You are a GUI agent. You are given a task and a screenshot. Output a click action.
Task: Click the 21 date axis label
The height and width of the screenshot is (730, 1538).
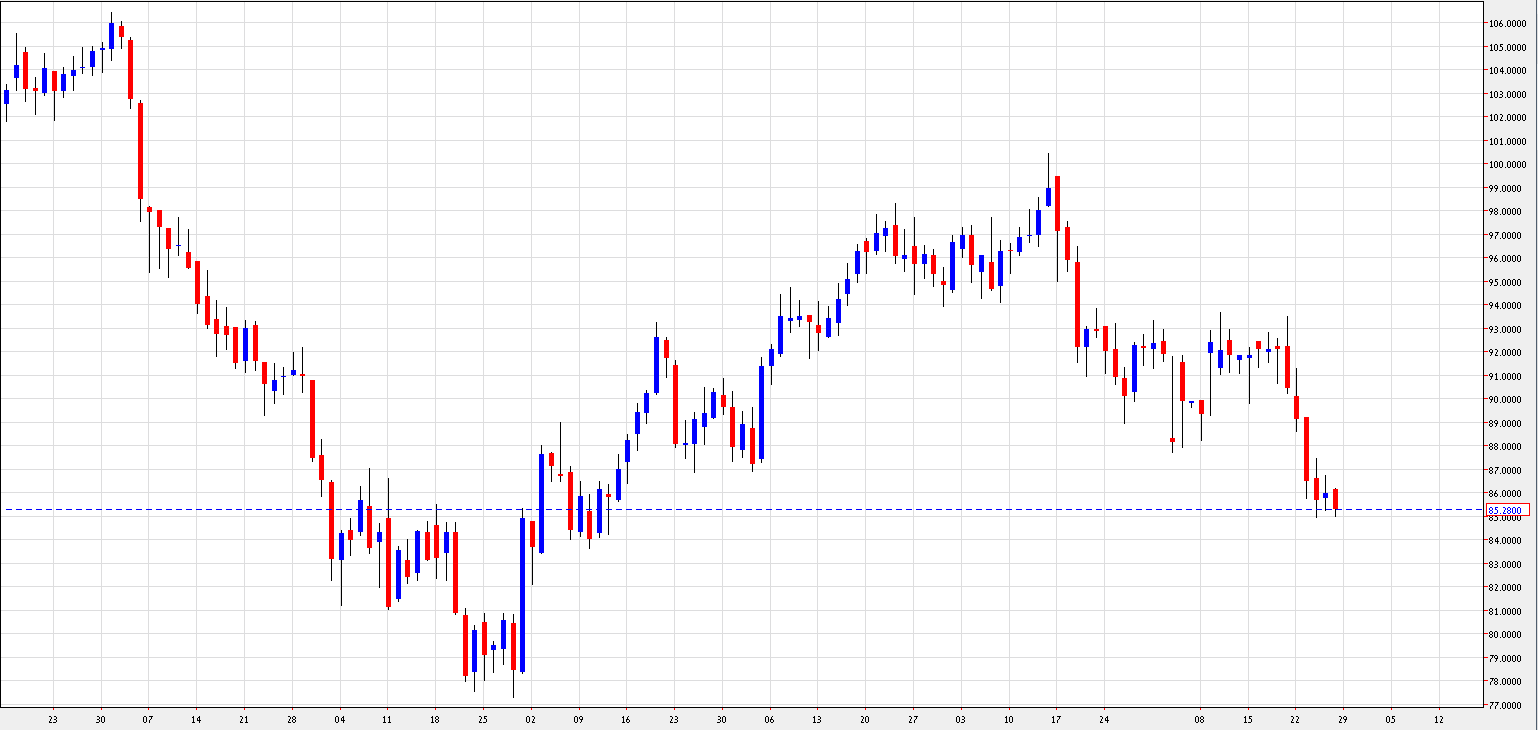click(244, 719)
